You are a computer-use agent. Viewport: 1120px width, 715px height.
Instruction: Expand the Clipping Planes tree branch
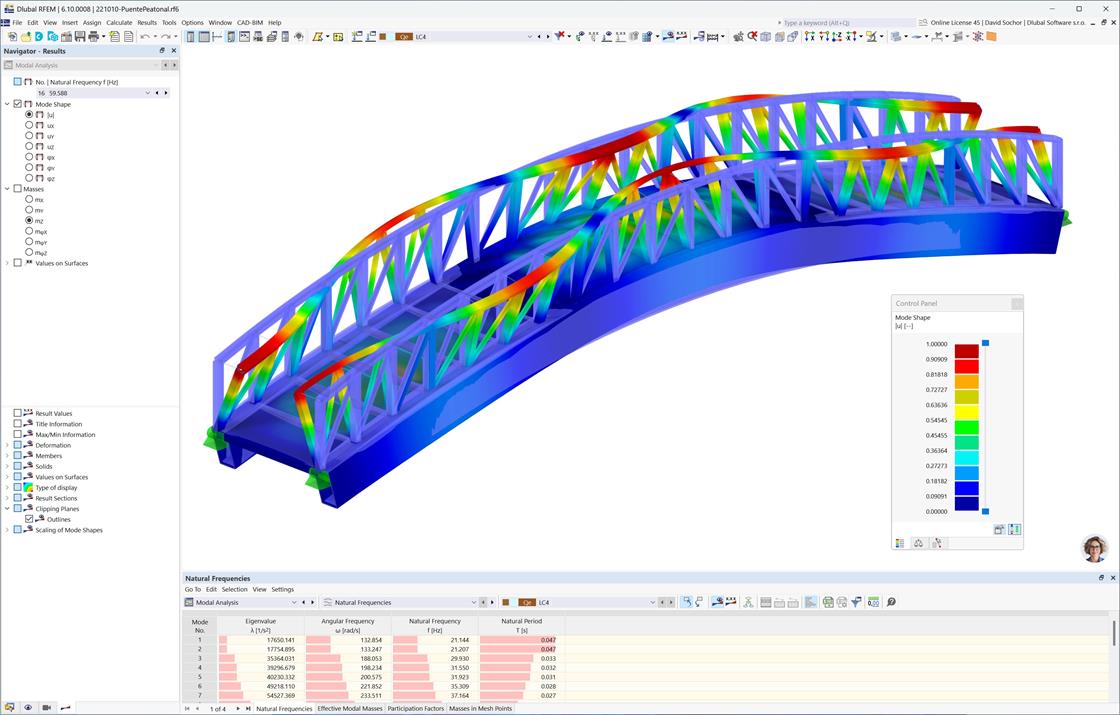pyautogui.click(x=7, y=508)
